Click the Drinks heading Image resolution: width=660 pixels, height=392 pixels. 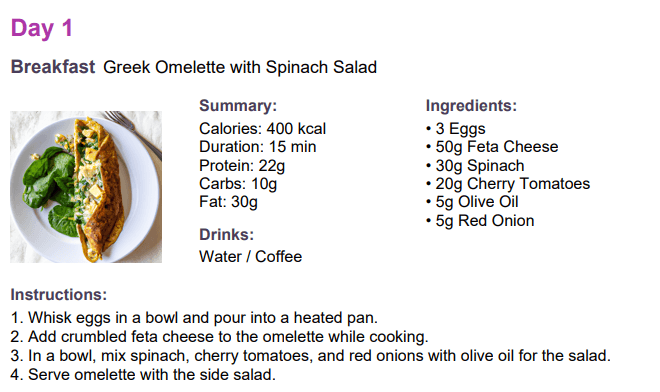[226, 235]
